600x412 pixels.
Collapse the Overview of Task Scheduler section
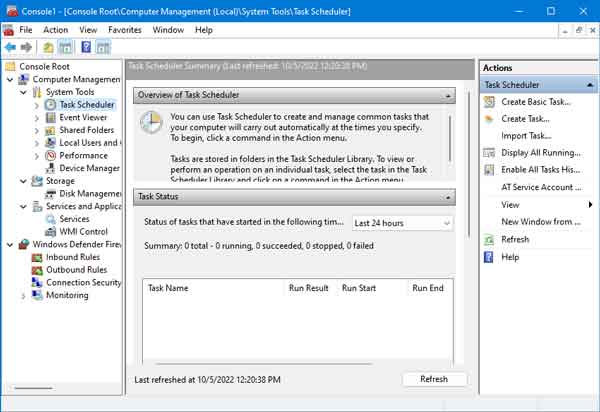click(448, 96)
